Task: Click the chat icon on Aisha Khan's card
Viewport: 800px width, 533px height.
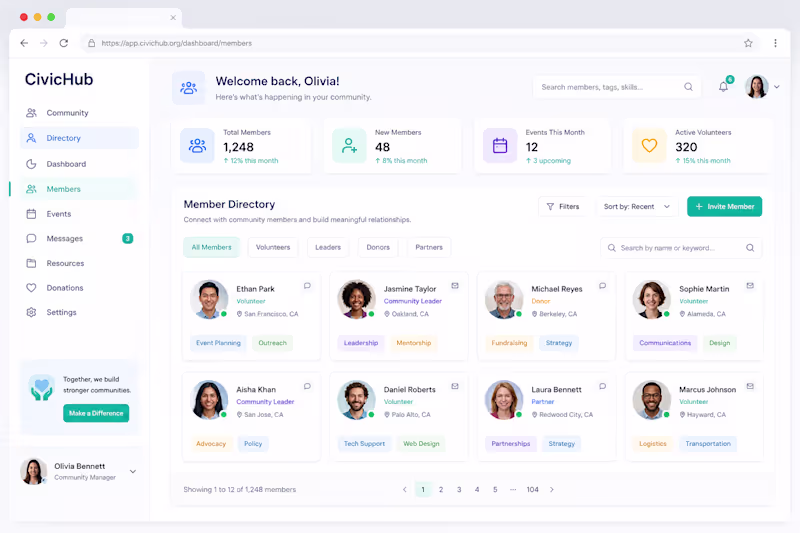Action: pos(307,386)
